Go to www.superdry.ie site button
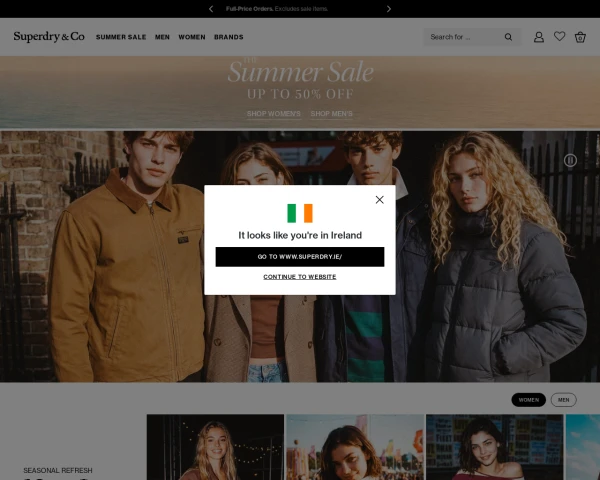Image resolution: width=600 pixels, height=480 pixels. click(300, 256)
